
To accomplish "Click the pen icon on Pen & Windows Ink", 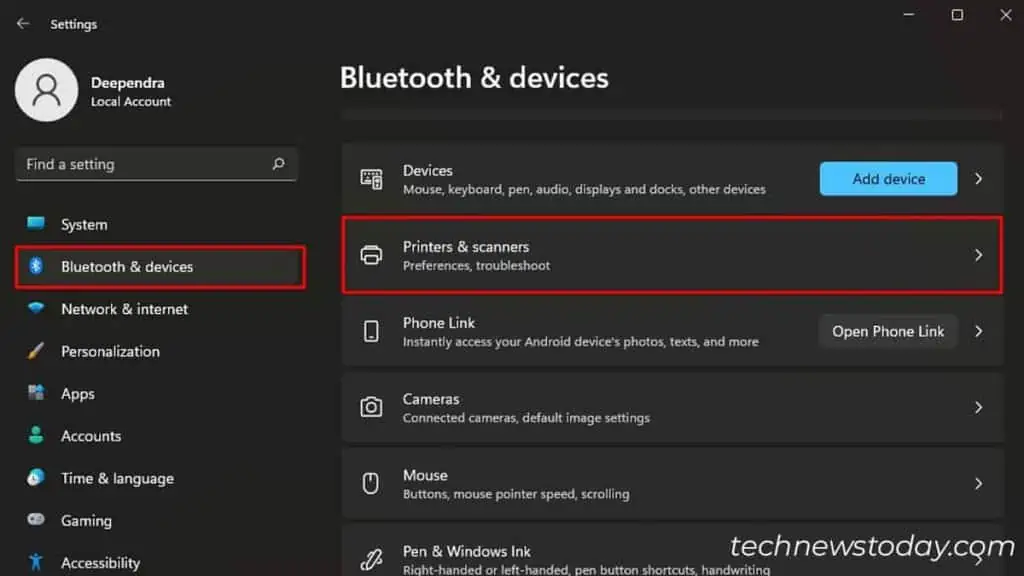I will 372,557.
